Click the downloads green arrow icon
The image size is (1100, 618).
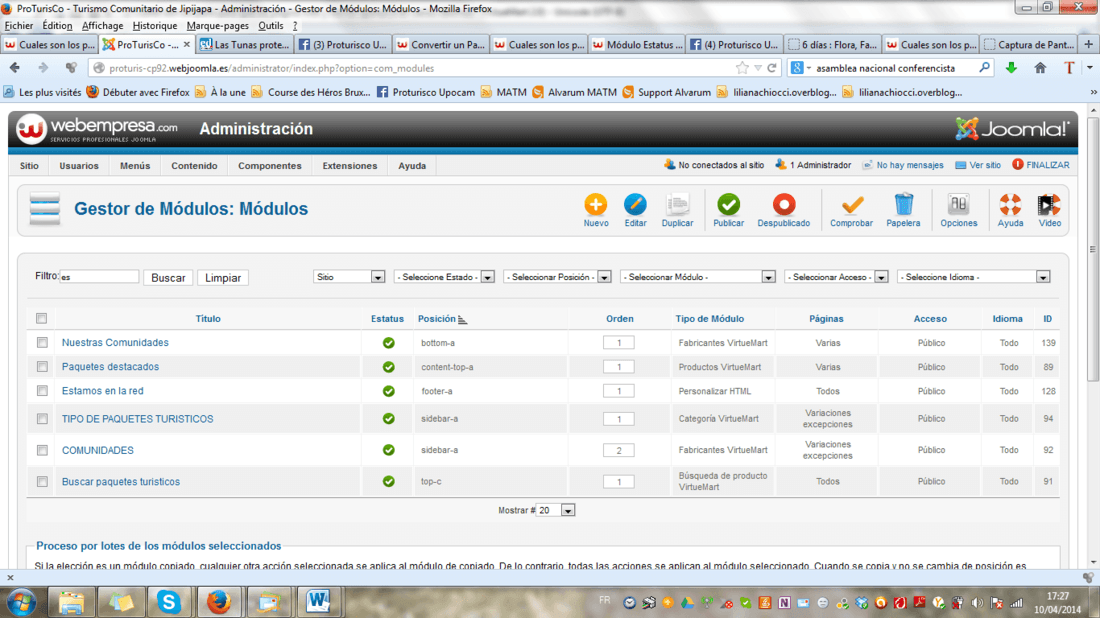tap(1011, 68)
